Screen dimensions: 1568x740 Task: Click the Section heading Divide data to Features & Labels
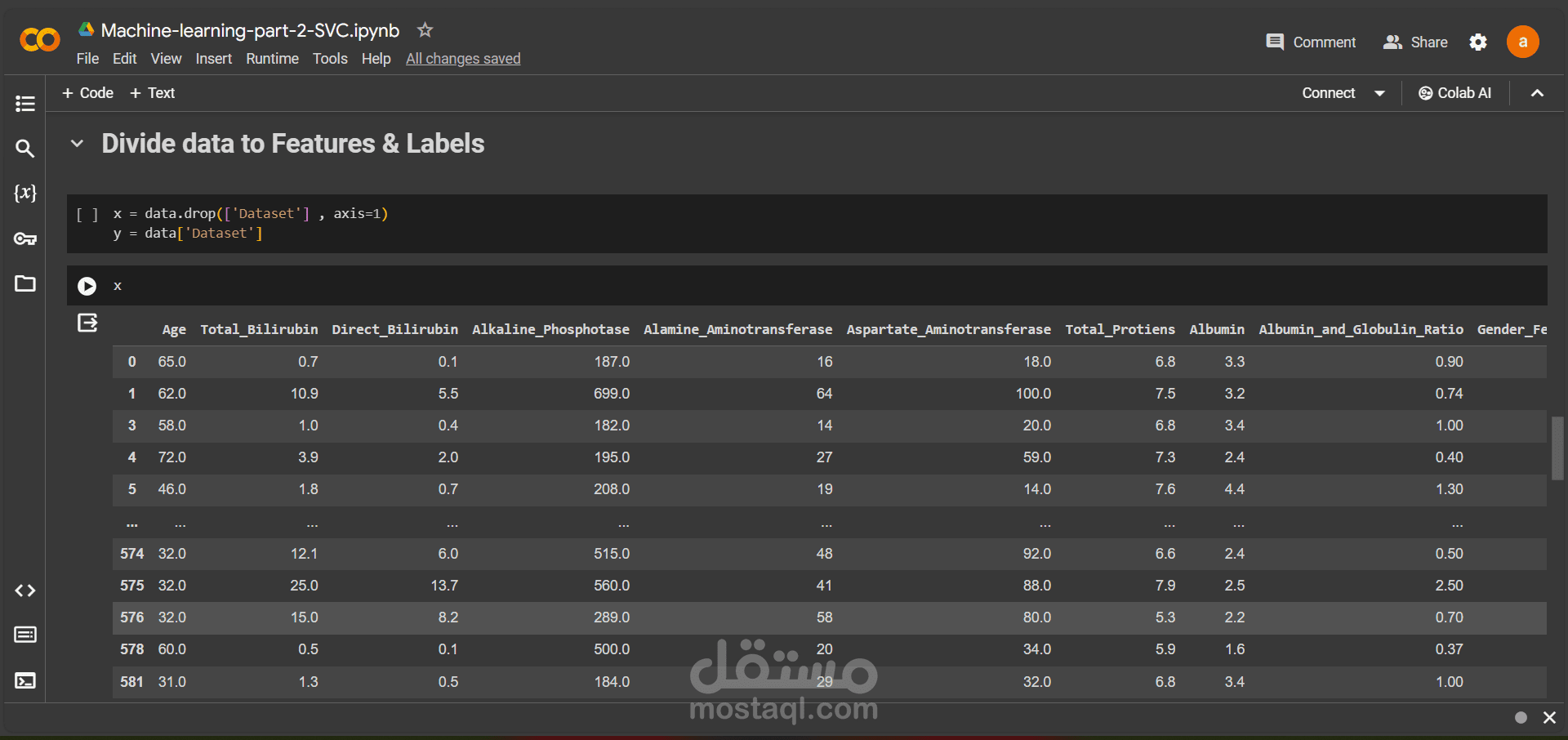click(x=292, y=144)
